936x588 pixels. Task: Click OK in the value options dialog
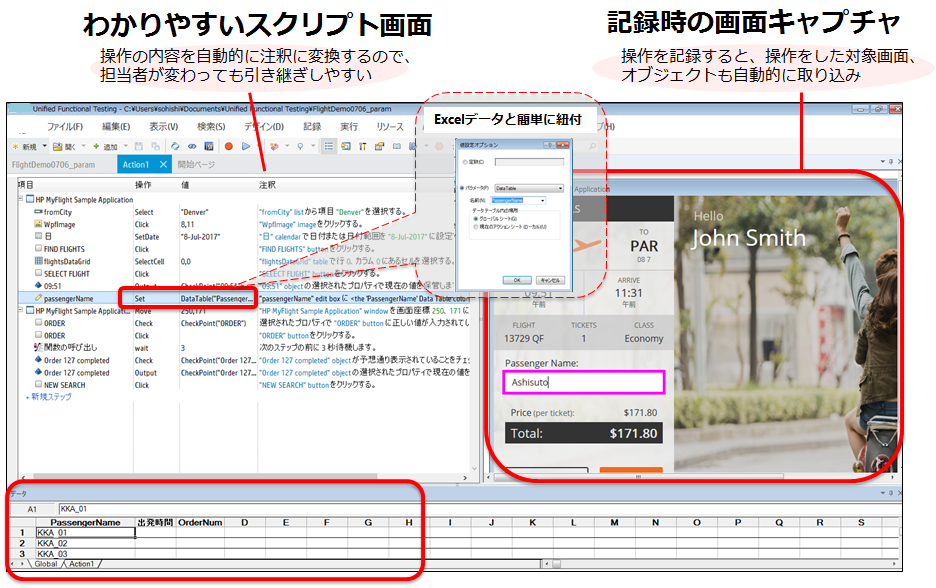pyautogui.click(x=517, y=280)
